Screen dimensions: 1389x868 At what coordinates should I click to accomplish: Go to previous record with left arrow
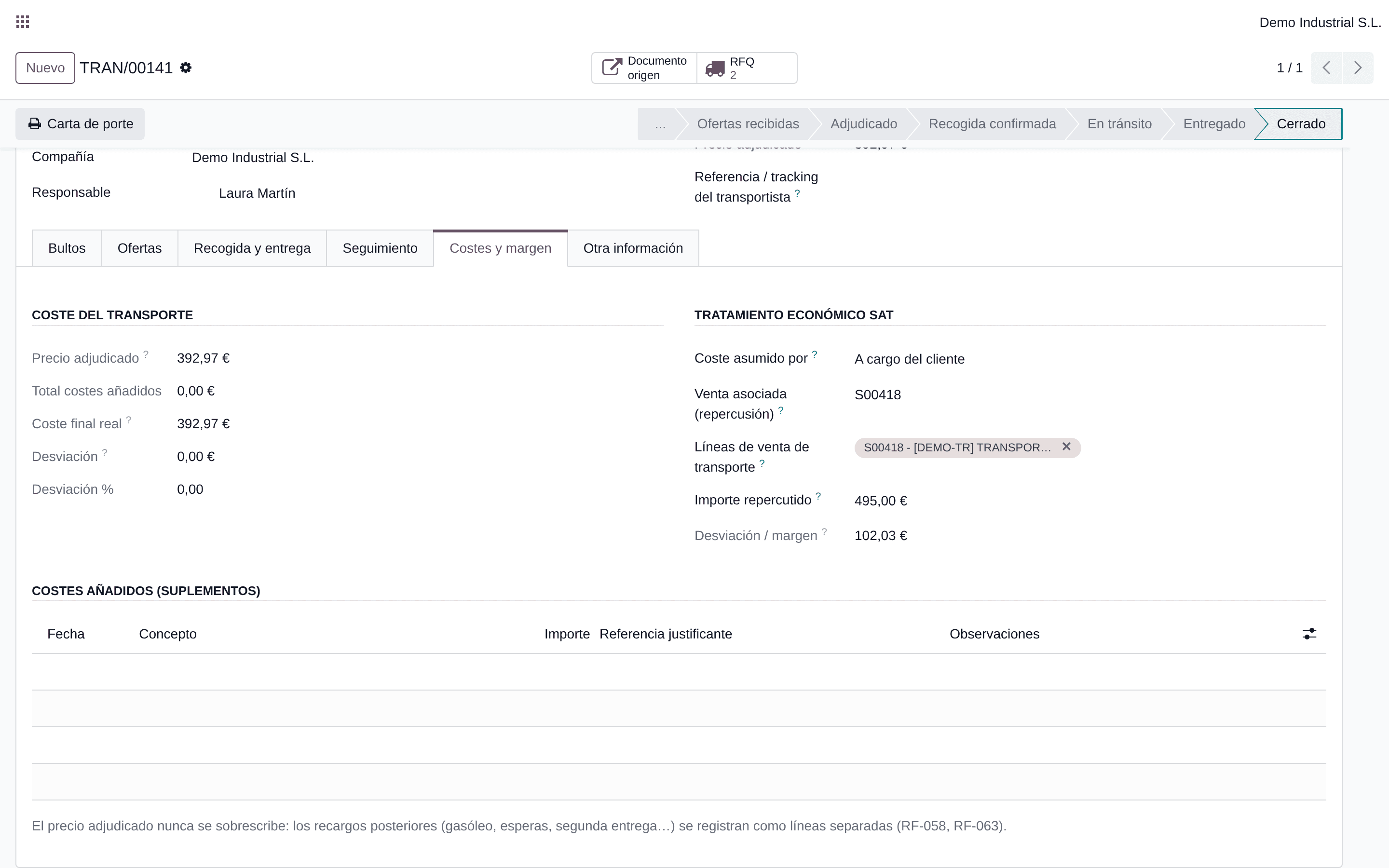[1326, 68]
